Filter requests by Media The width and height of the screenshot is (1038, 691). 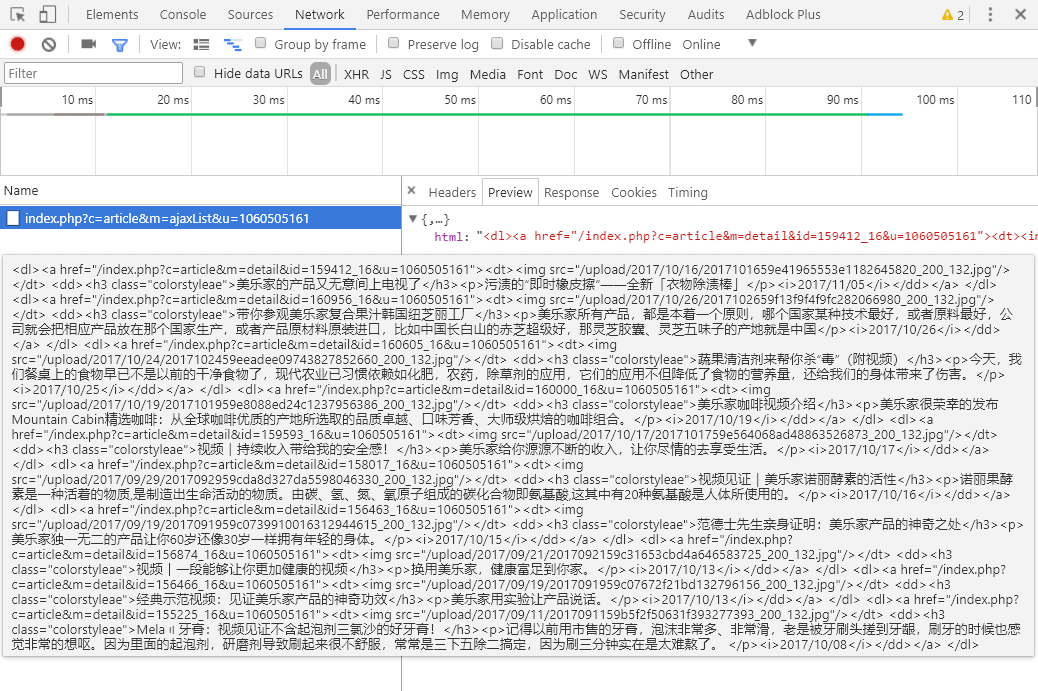click(x=488, y=74)
